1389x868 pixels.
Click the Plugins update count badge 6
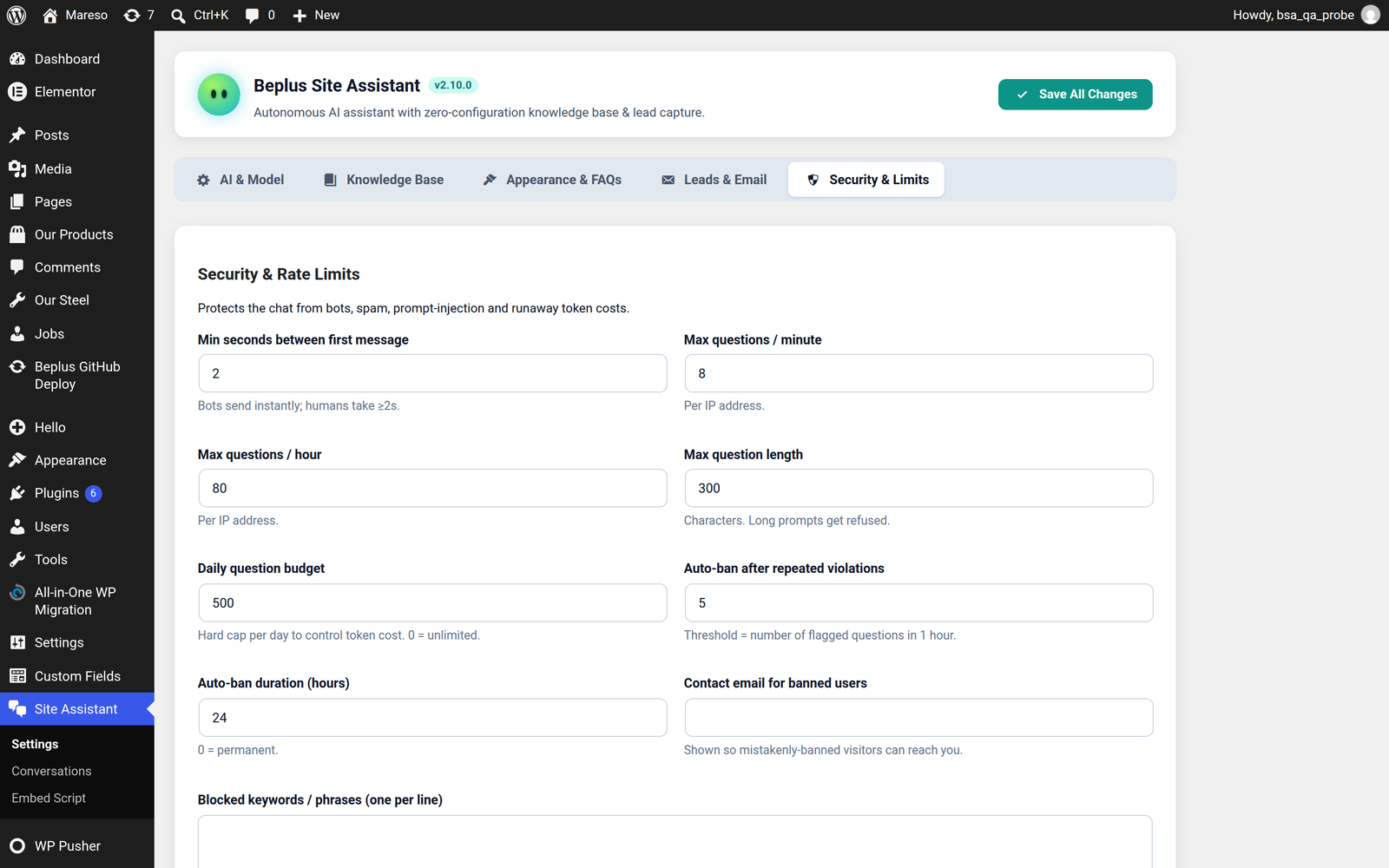coord(94,493)
